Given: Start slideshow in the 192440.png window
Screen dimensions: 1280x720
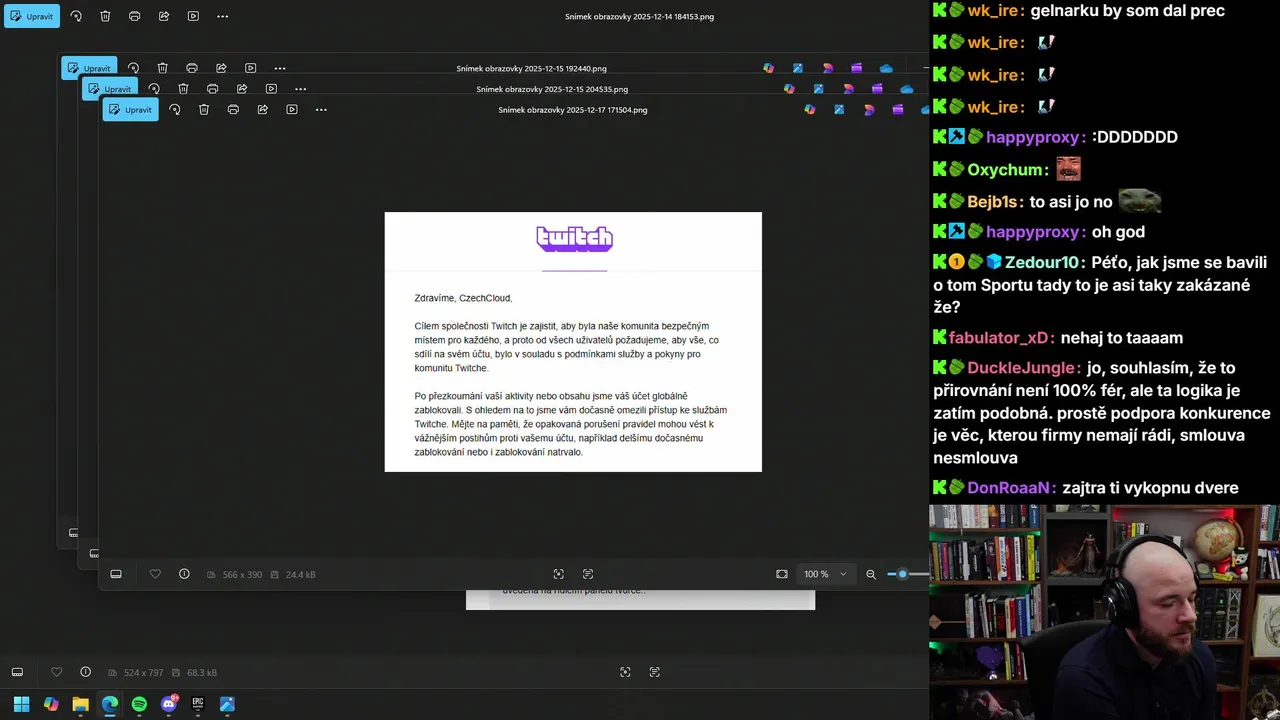Looking at the screenshot, I should click(250, 68).
